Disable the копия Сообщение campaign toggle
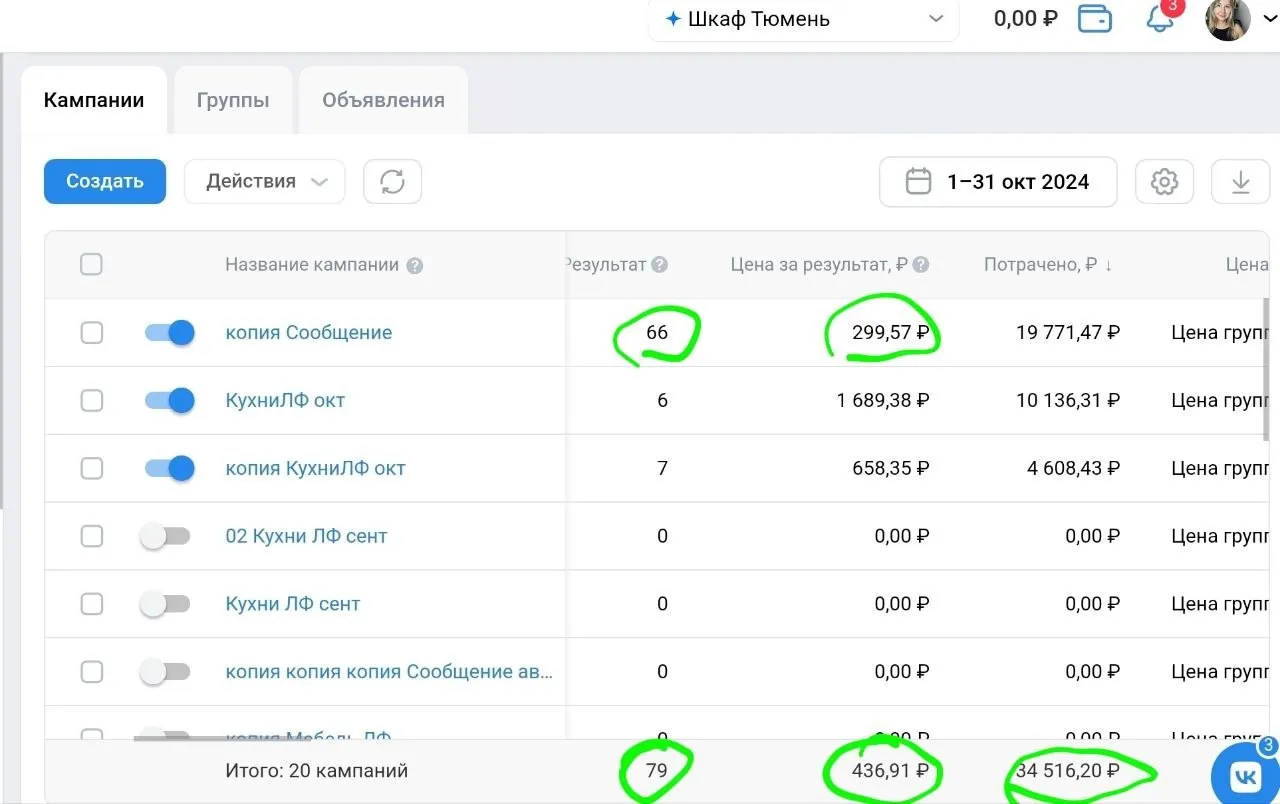This screenshot has height=804, width=1280. (x=168, y=333)
